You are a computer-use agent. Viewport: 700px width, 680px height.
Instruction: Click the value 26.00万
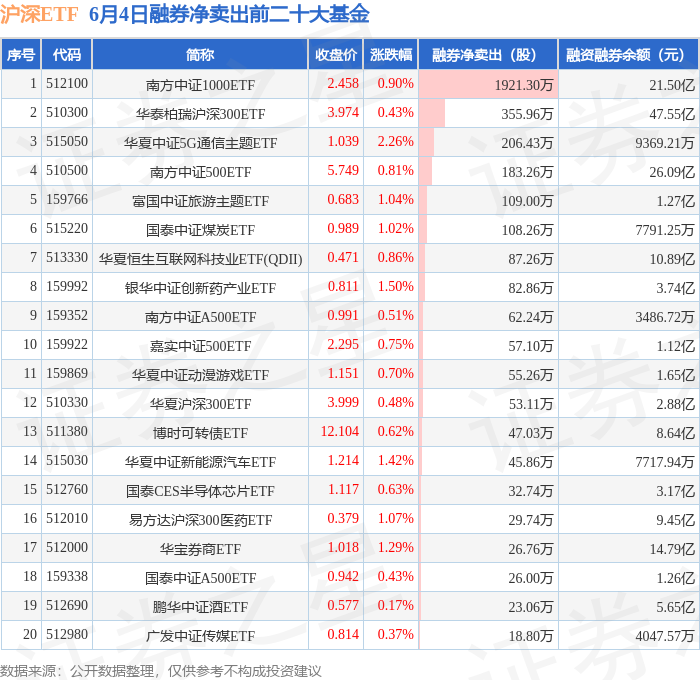coord(530,578)
